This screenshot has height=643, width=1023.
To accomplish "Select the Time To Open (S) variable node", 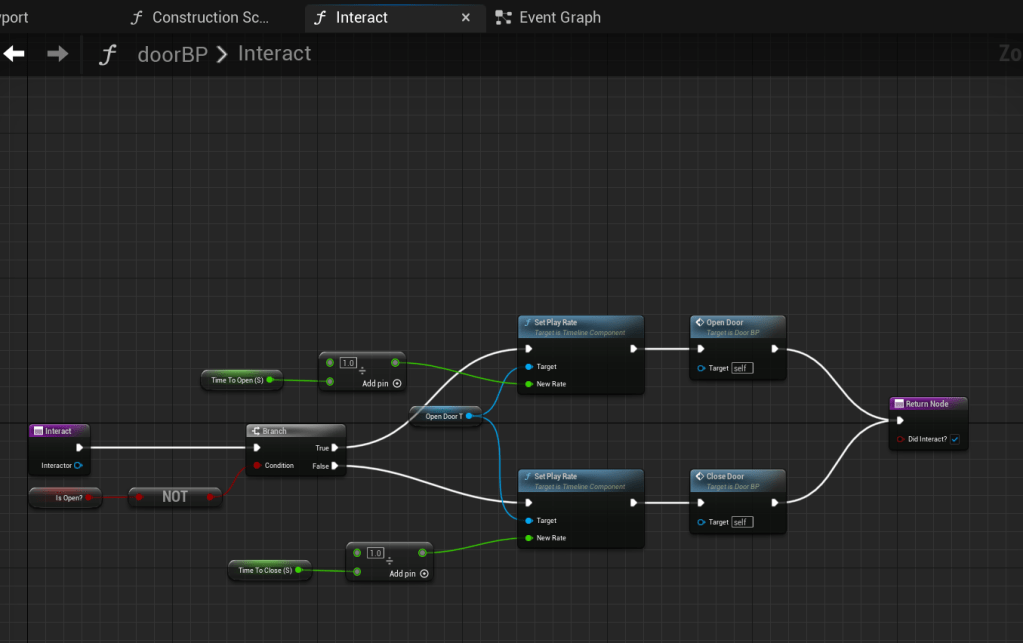I will pos(236,380).
